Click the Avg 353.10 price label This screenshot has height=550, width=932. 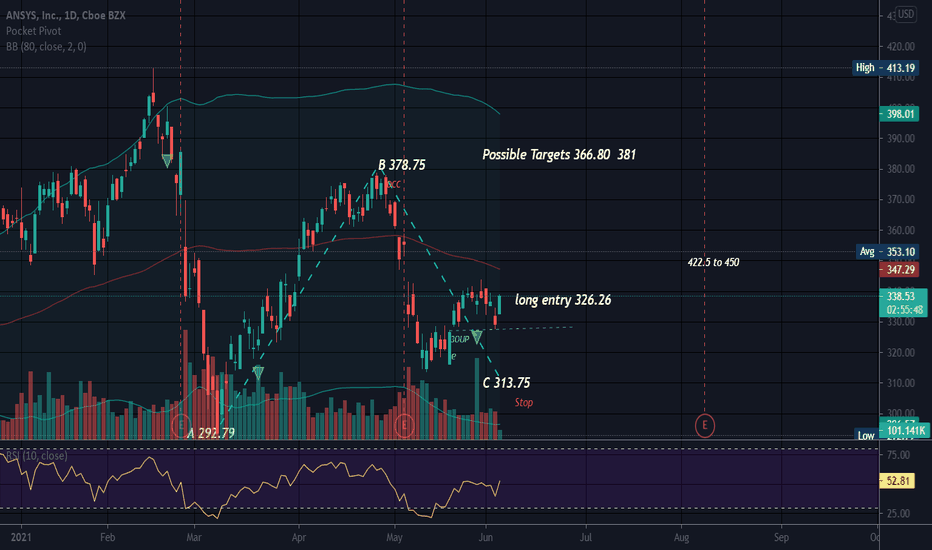click(887, 252)
